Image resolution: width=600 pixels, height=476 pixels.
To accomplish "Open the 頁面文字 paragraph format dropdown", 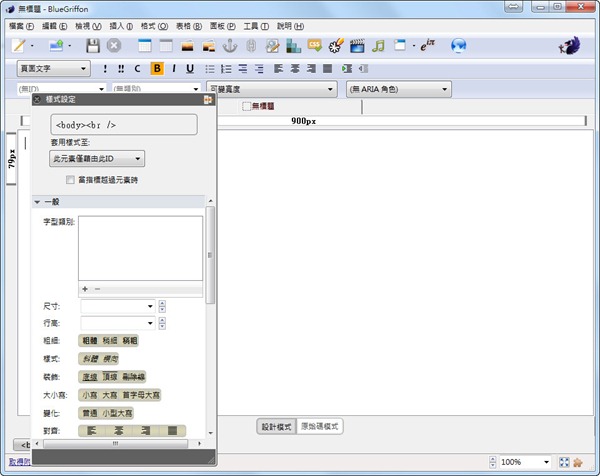I will point(54,69).
